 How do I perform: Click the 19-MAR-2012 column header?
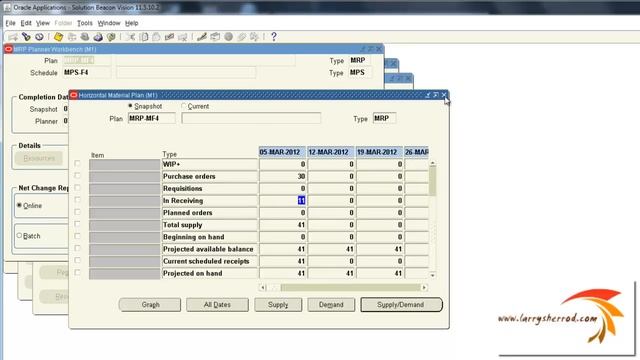379,152
